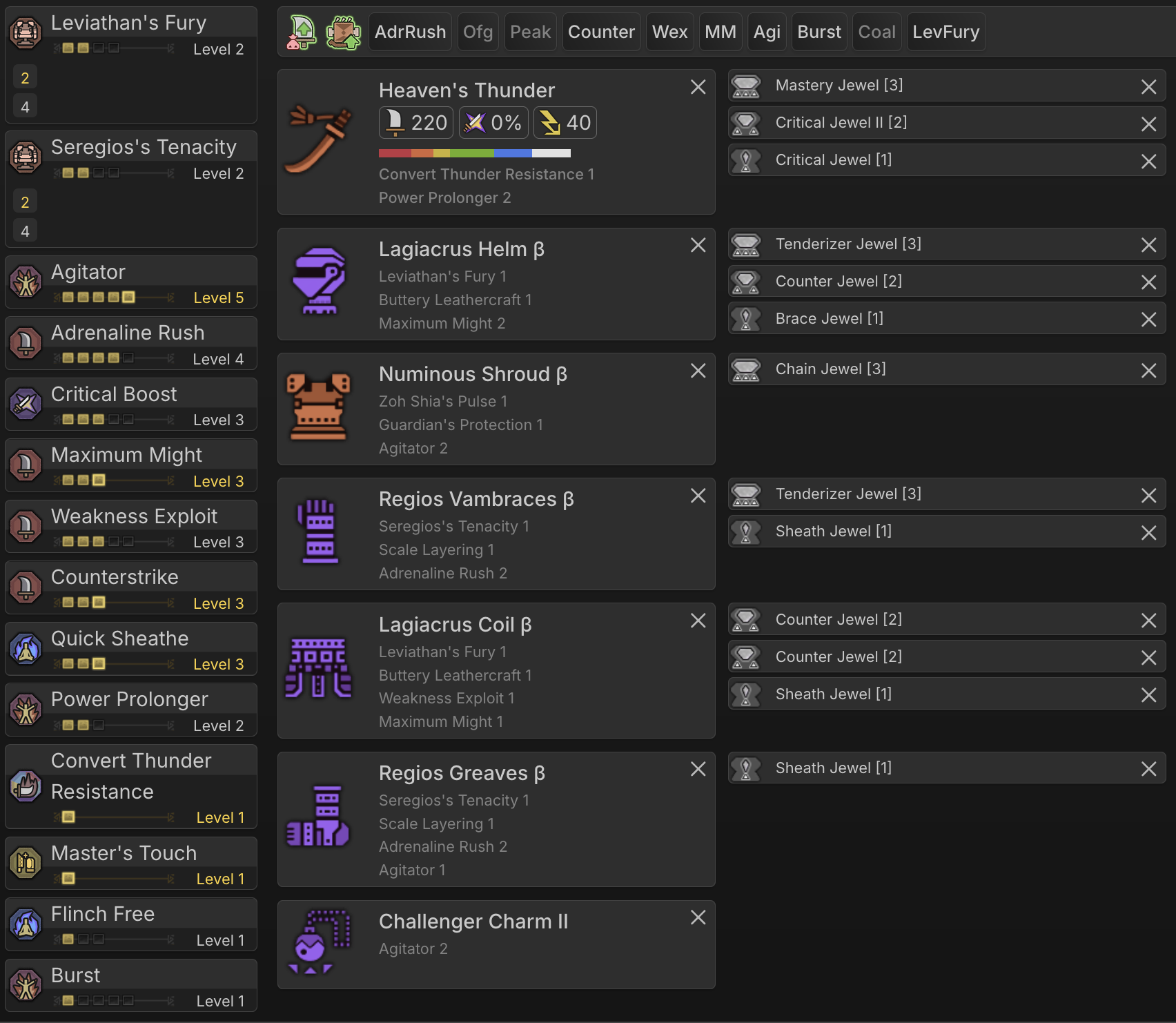Select the Critical Jewel II [2] slot

pos(947,123)
